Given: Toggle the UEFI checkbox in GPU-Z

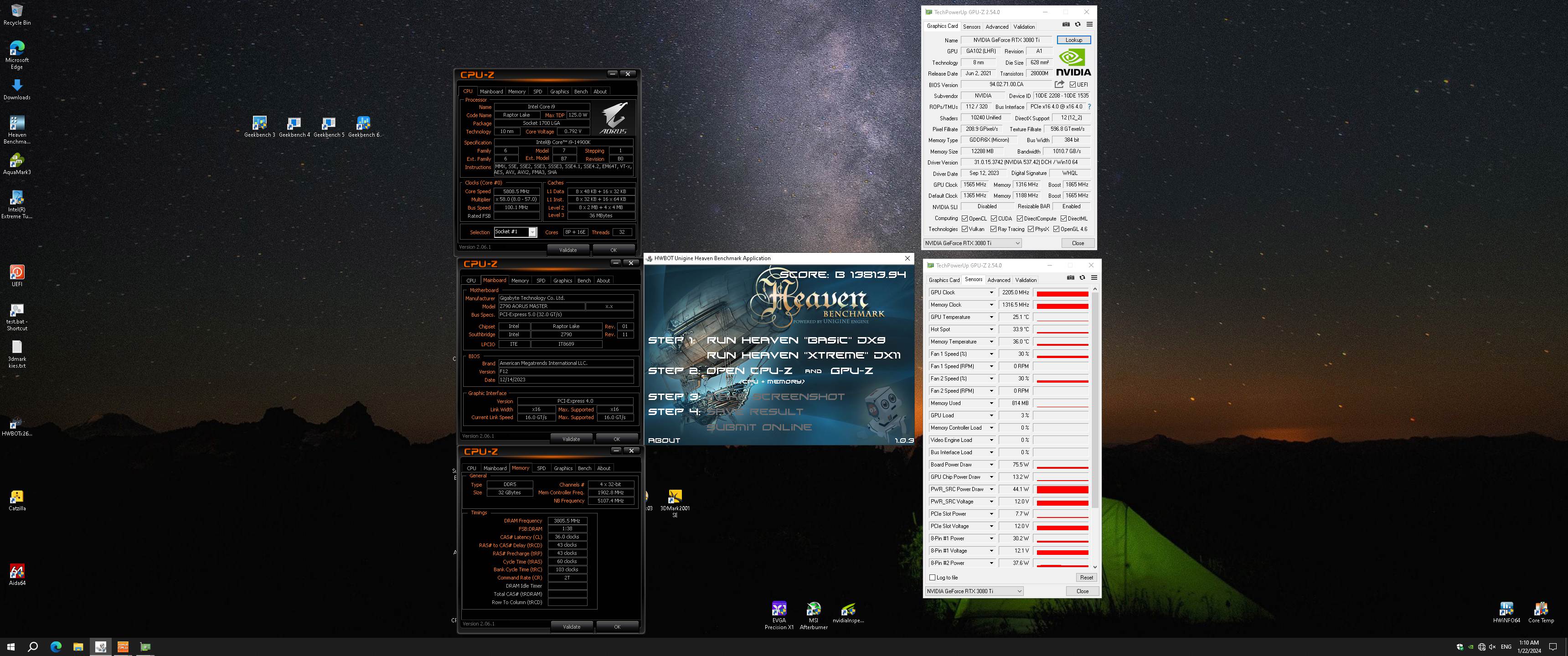Looking at the screenshot, I should coord(1073,85).
